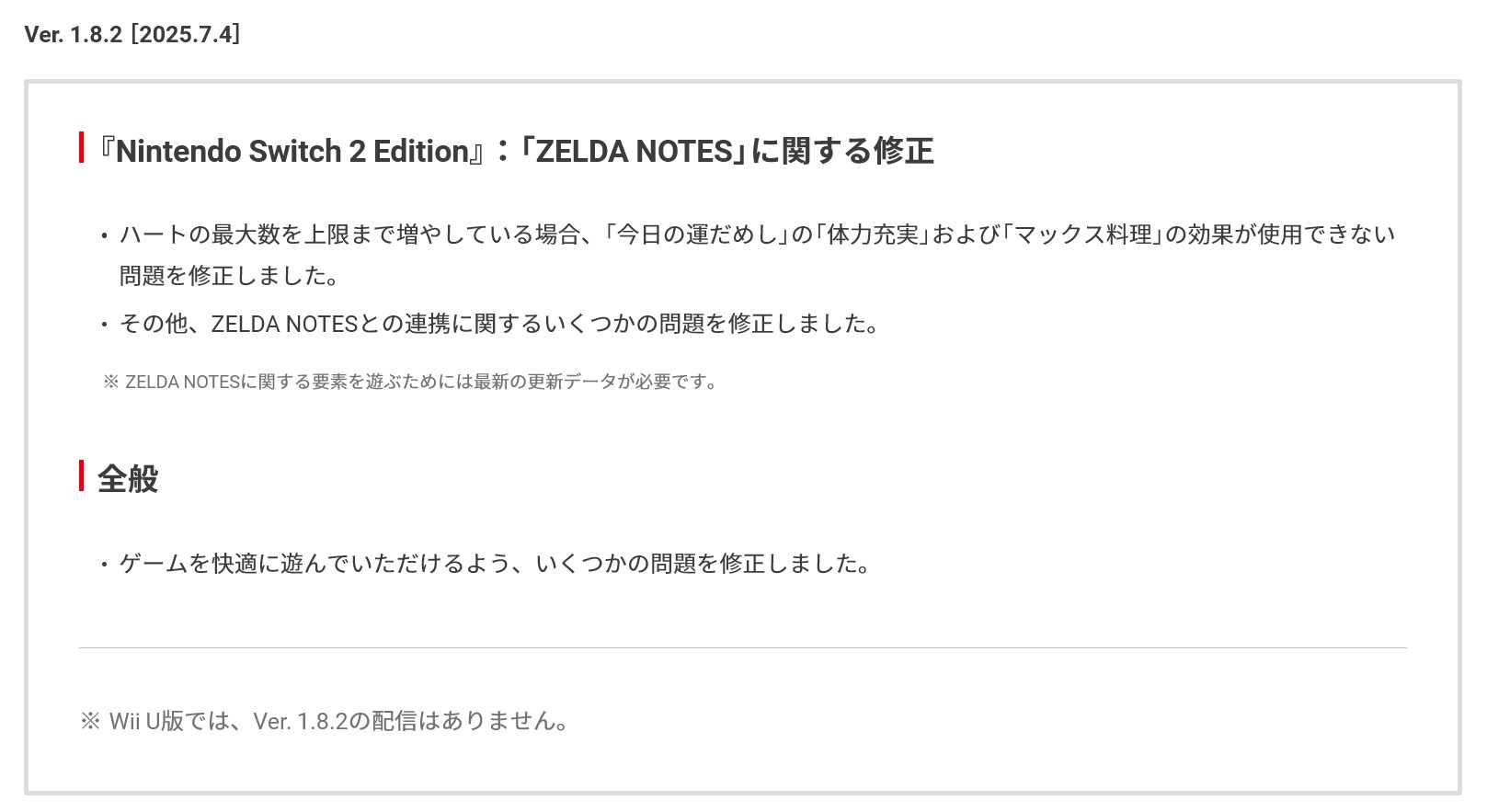
Task: Click the ※ mark before Wii U版では
Action: pyautogui.click(x=90, y=721)
